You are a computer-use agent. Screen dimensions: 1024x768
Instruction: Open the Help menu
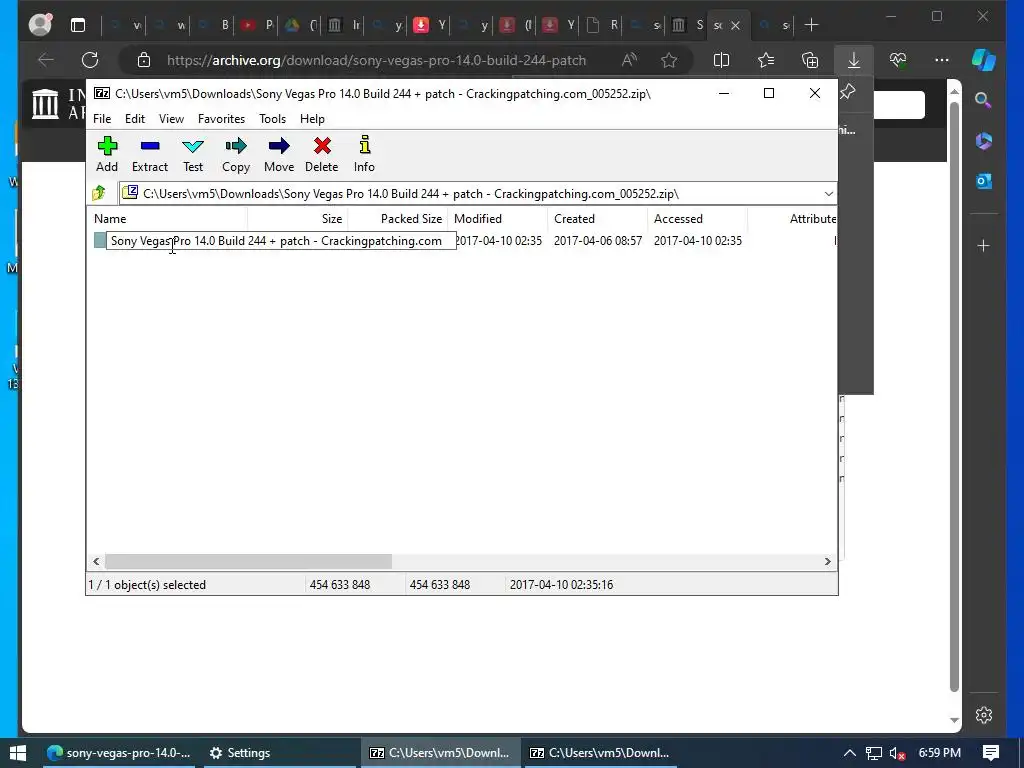[x=312, y=119]
